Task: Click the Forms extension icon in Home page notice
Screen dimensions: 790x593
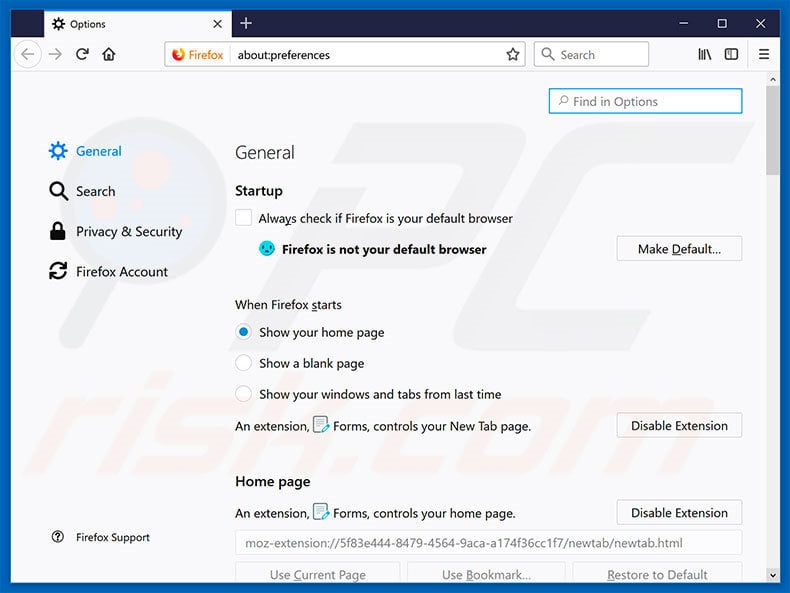Action: click(320, 512)
